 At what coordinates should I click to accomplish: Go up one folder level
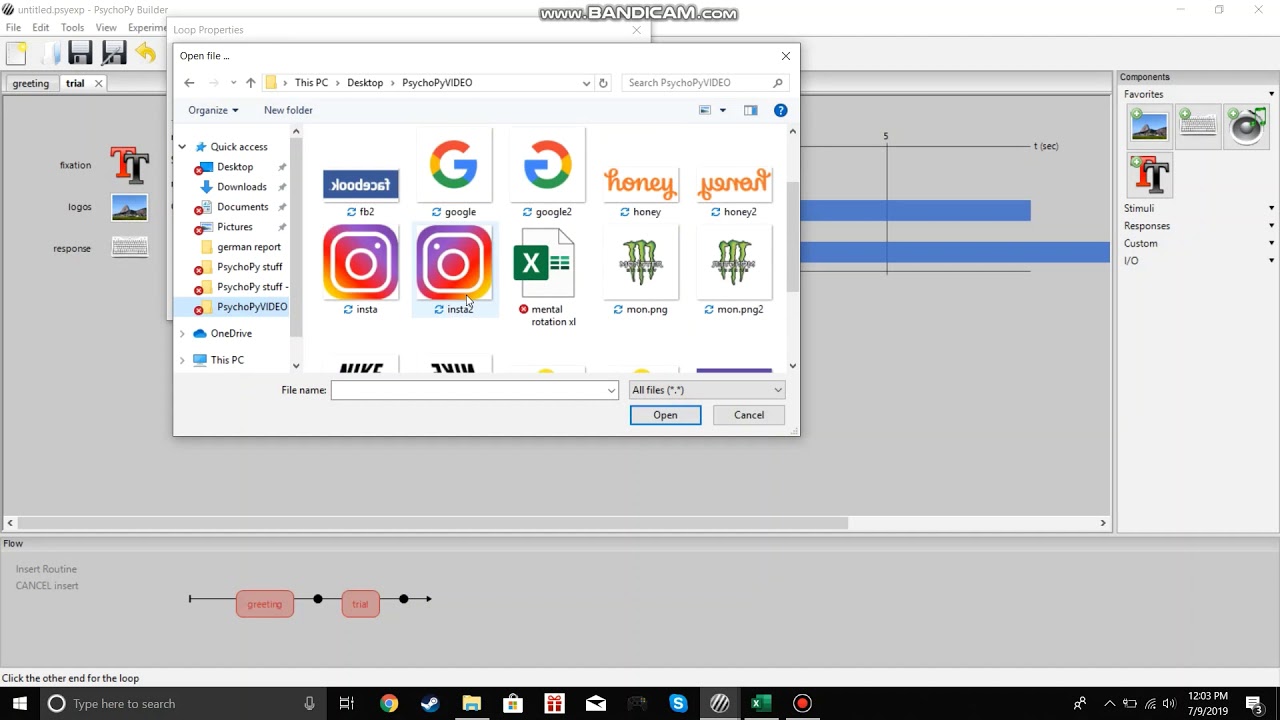[x=250, y=83]
